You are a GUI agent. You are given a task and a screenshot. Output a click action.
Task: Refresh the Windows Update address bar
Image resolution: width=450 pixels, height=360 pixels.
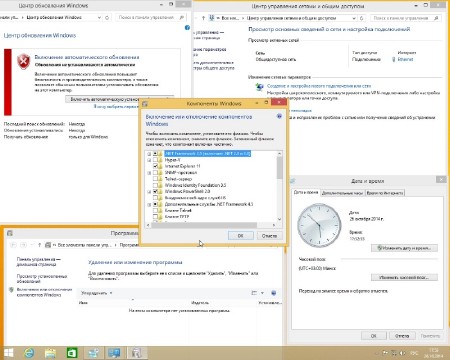point(107,17)
